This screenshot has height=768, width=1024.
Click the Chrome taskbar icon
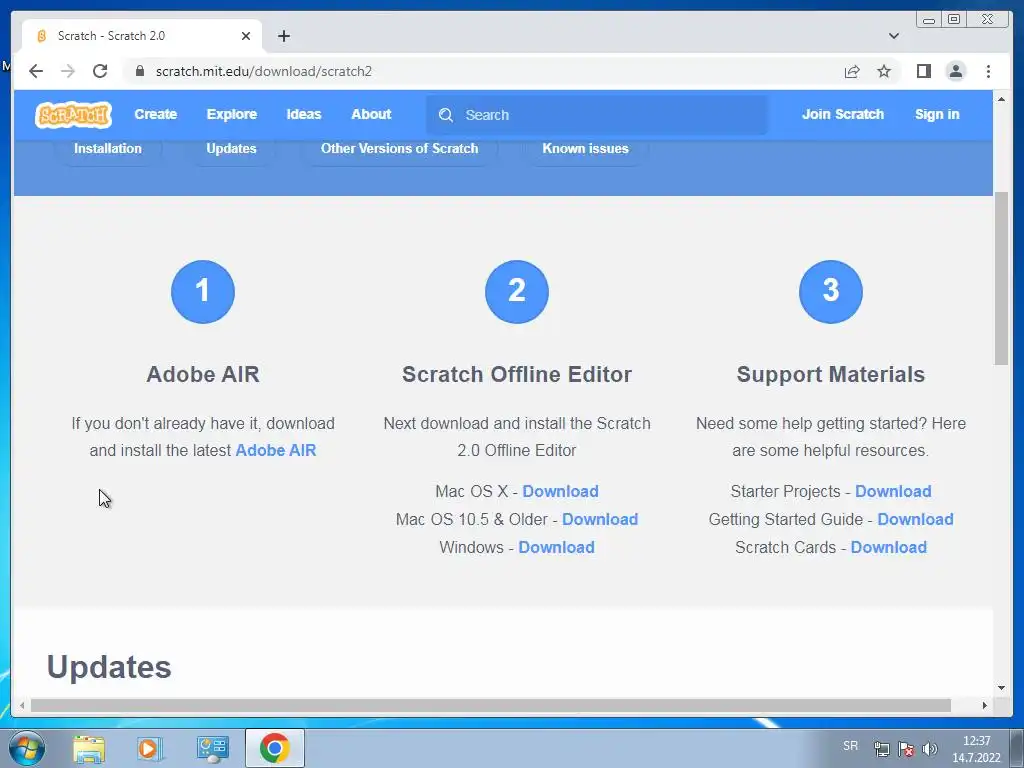coord(274,748)
